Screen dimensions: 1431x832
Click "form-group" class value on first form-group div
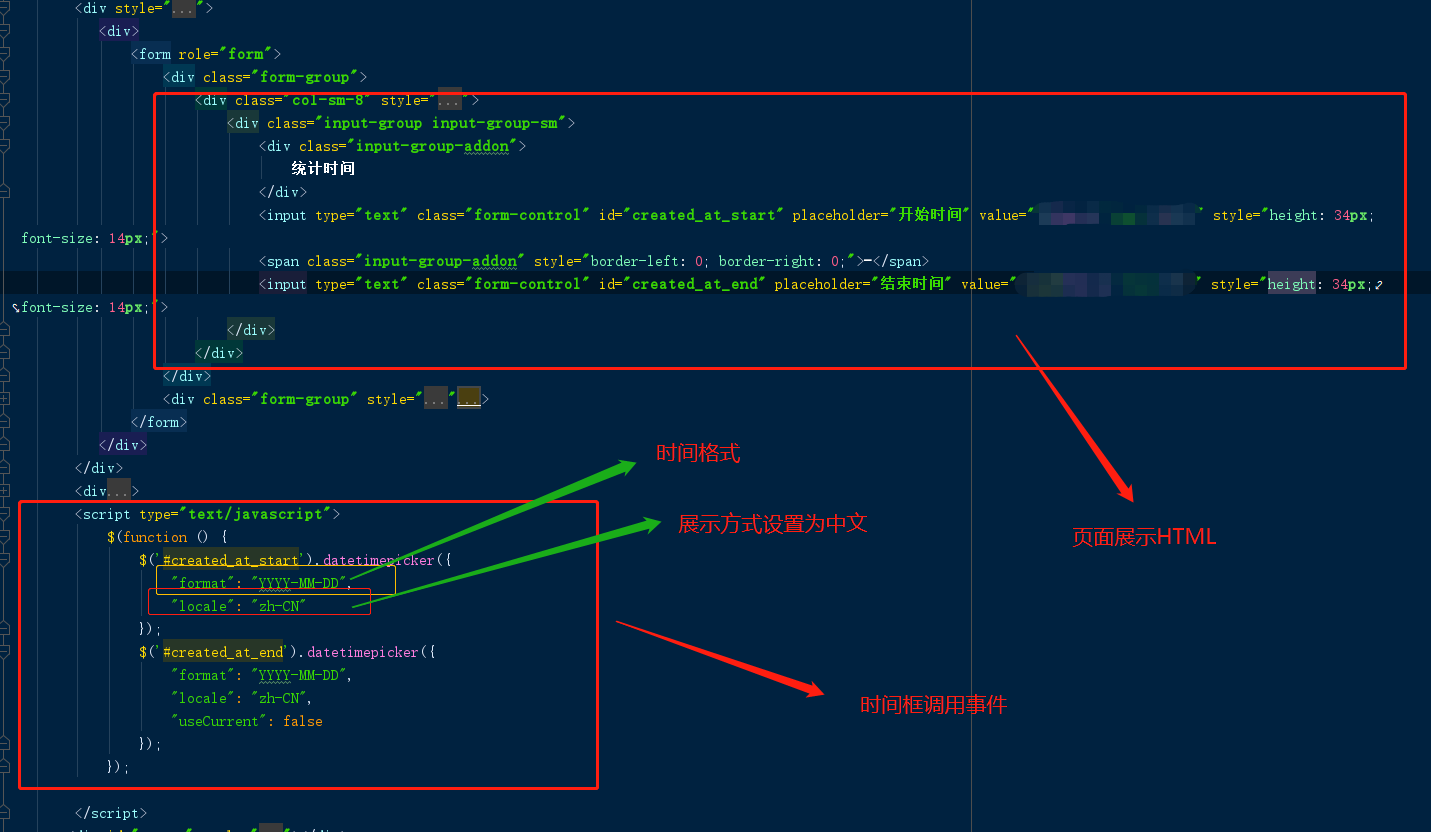[303, 77]
